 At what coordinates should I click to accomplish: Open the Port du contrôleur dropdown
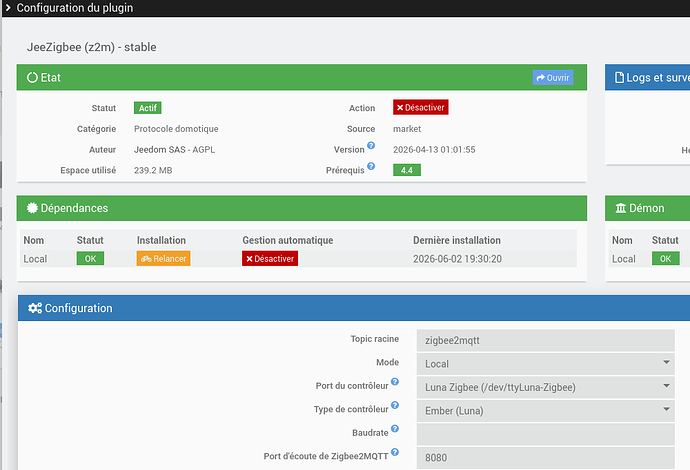(x=545, y=387)
